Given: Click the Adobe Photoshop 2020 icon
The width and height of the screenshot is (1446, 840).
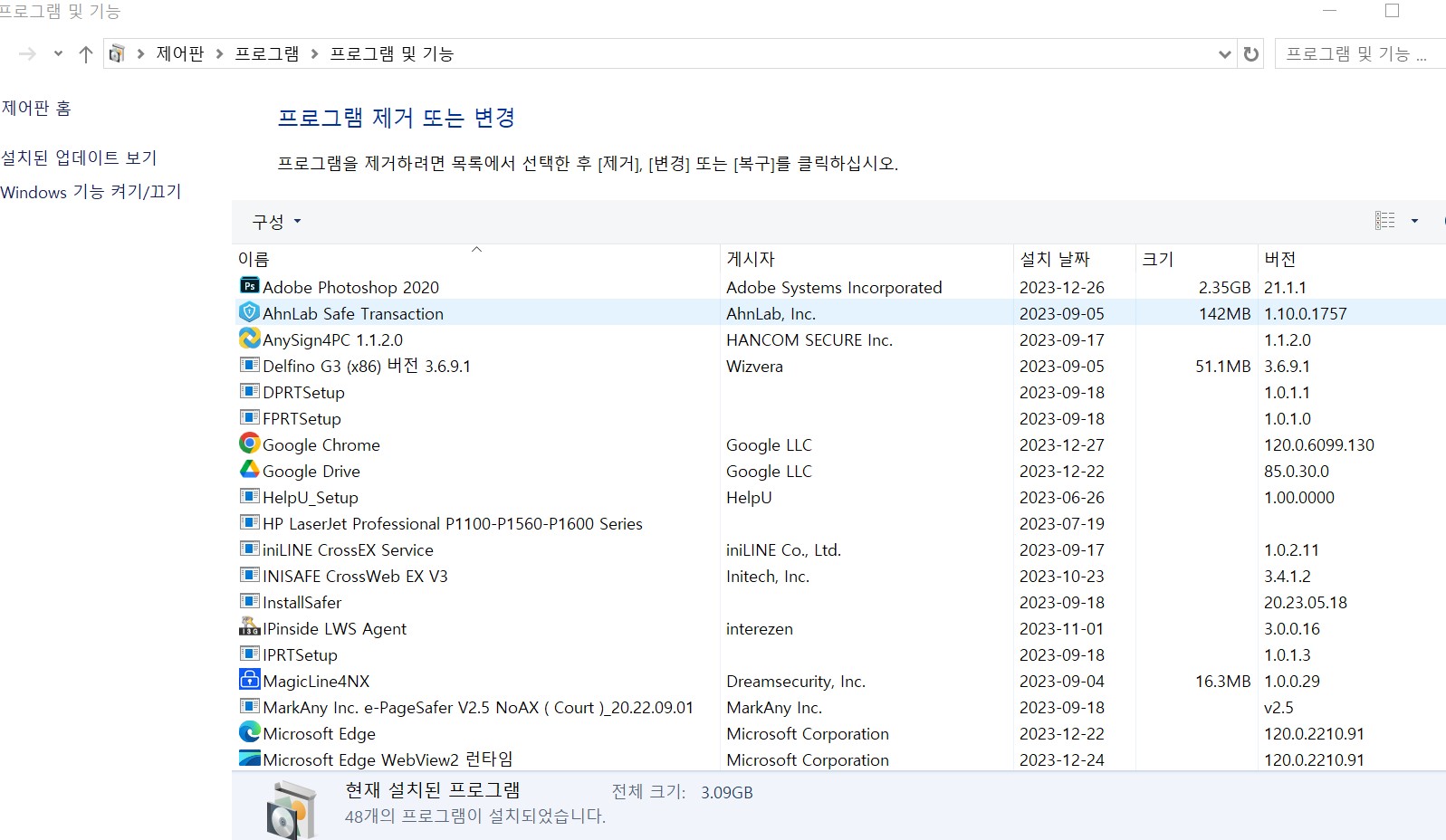Looking at the screenshot, I should (249, 286).
